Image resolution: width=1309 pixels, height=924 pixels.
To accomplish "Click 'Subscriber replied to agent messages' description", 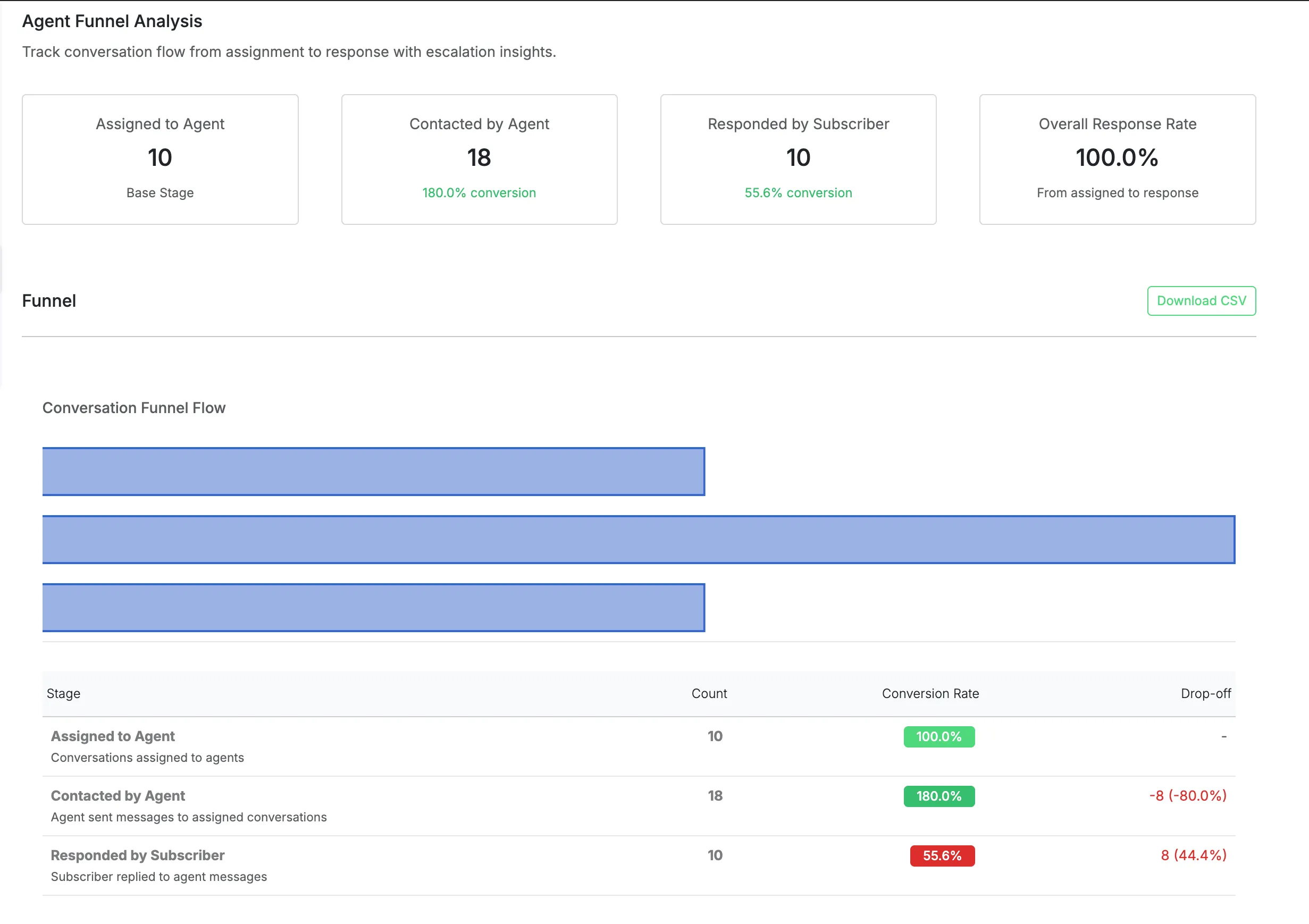I will click(x=158, y=876).
